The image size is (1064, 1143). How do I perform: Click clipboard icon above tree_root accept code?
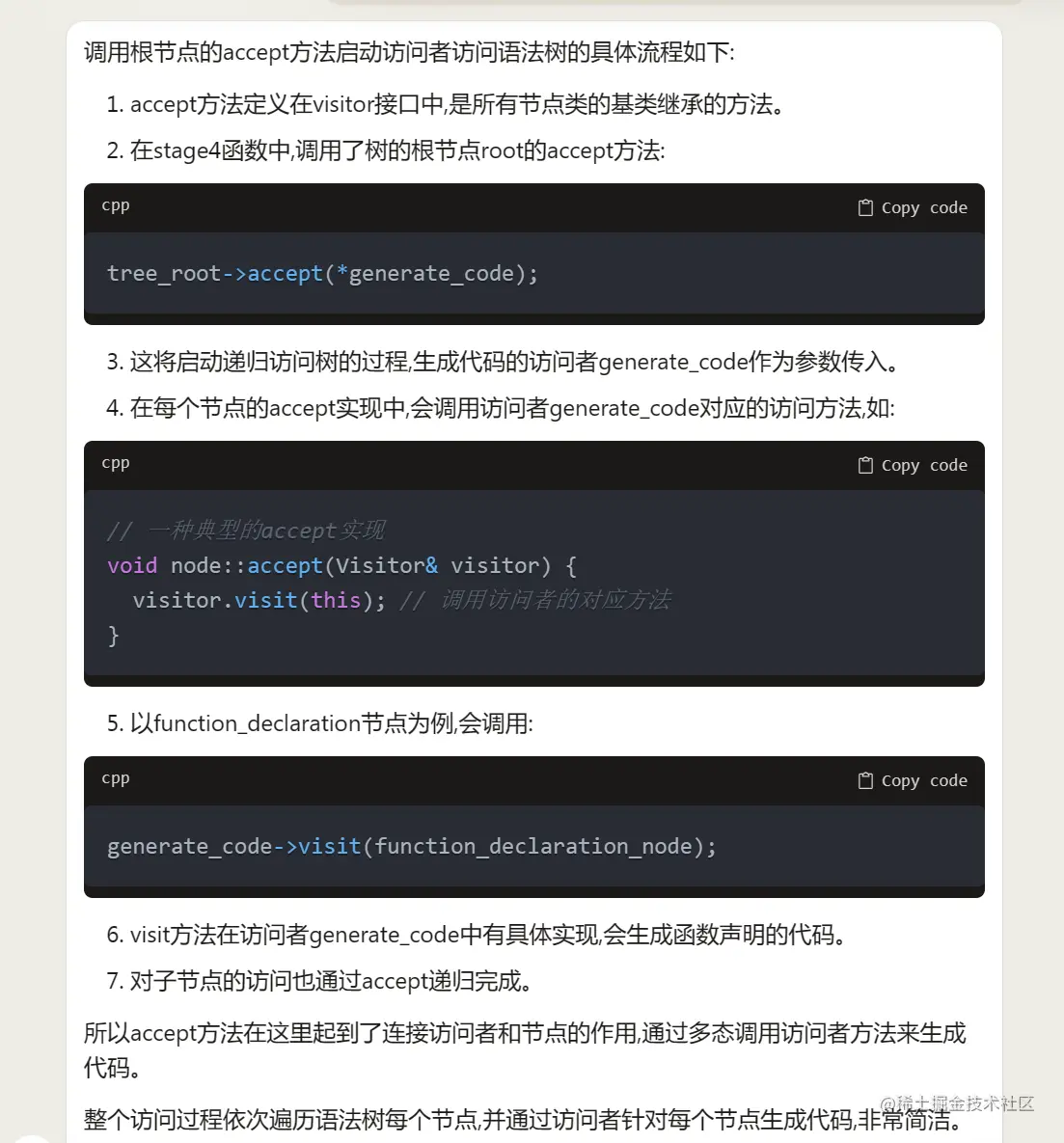coord(865,207)
